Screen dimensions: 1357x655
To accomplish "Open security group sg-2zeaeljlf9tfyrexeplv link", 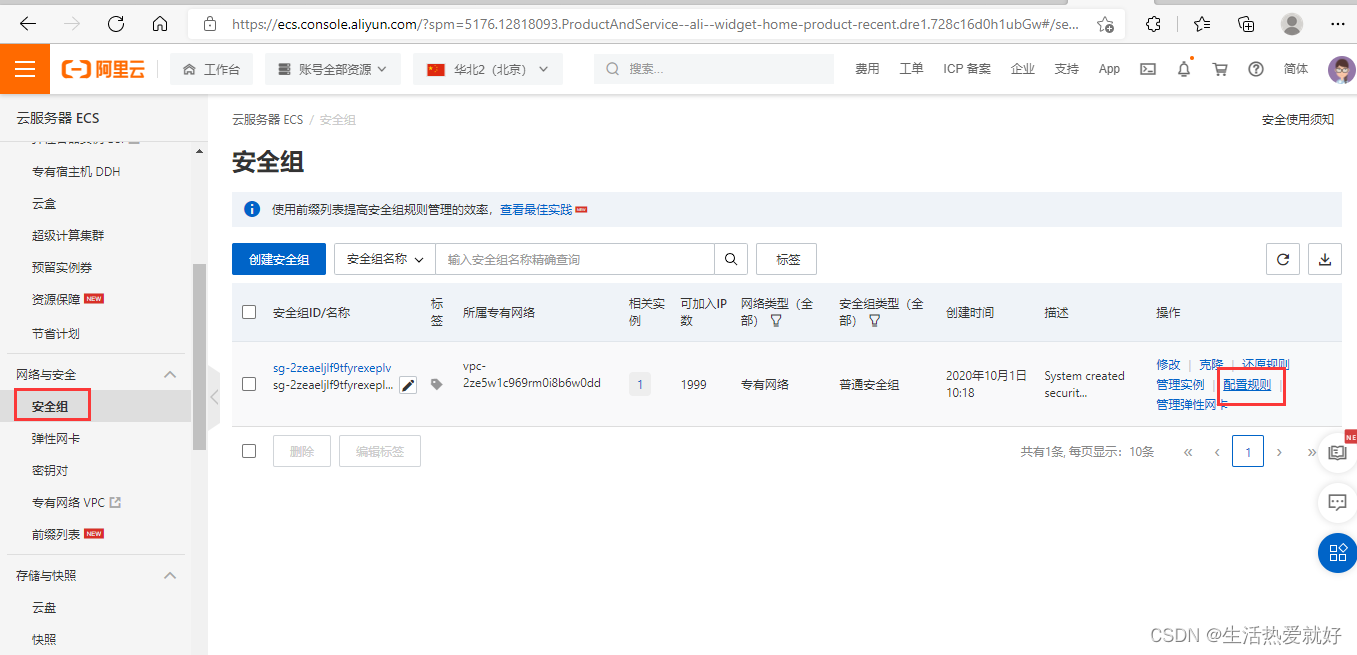I will coord(332,367).
